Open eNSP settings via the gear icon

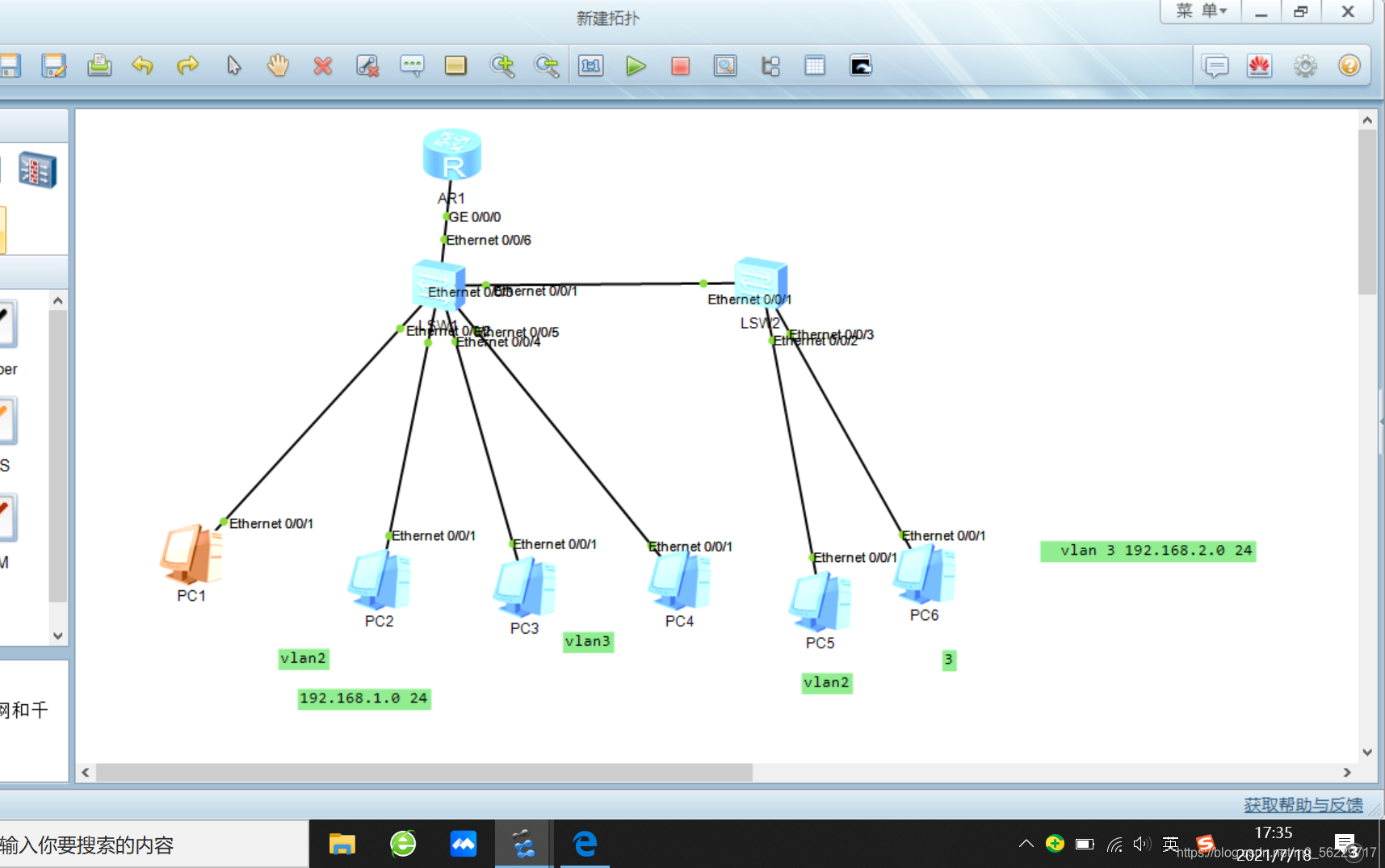[1305, 65]
